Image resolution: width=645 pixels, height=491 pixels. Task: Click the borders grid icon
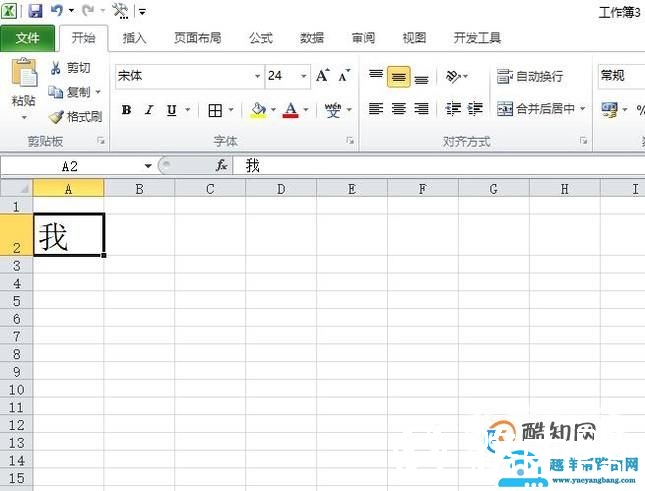pos(215,110)
